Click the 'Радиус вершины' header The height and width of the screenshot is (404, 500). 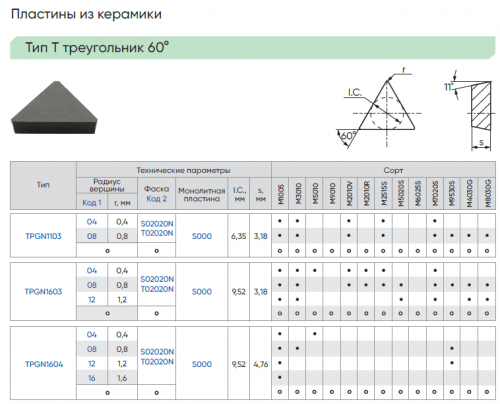pyautogui.click(x=107, y=185)
